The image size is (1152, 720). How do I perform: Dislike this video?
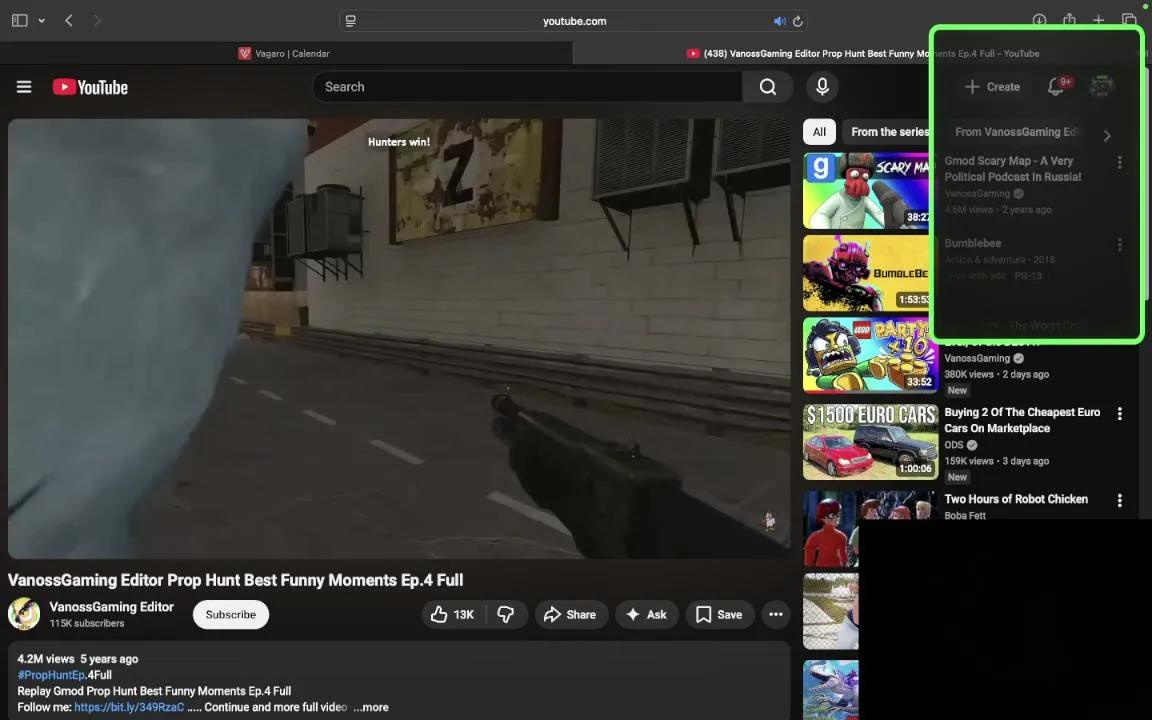click(506, 614)
